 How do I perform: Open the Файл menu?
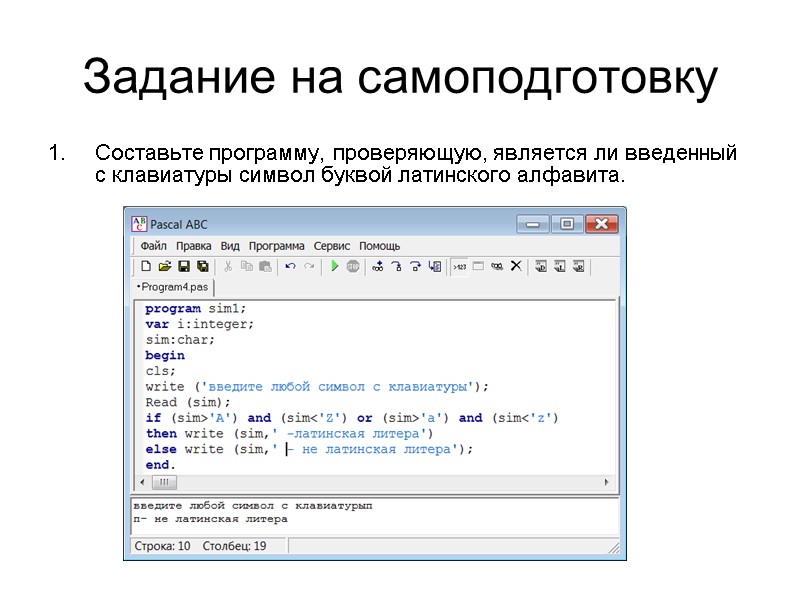point(154,246)
